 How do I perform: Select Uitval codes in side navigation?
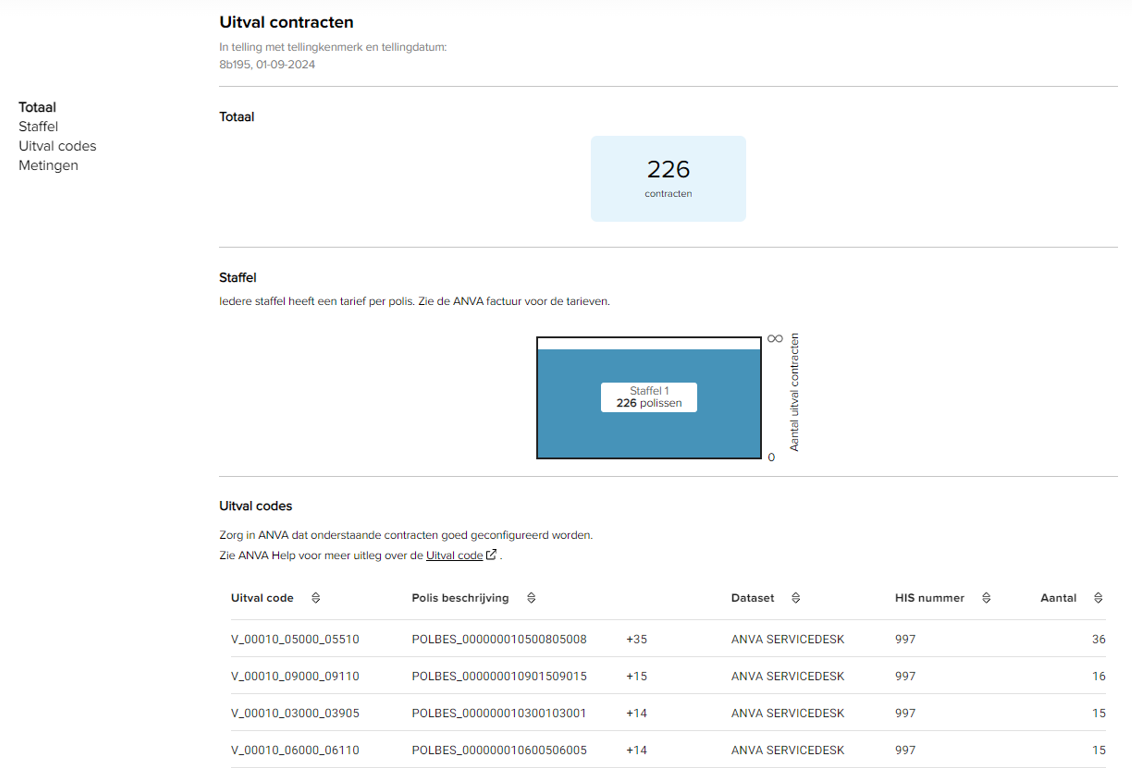(x=57, y=146)
